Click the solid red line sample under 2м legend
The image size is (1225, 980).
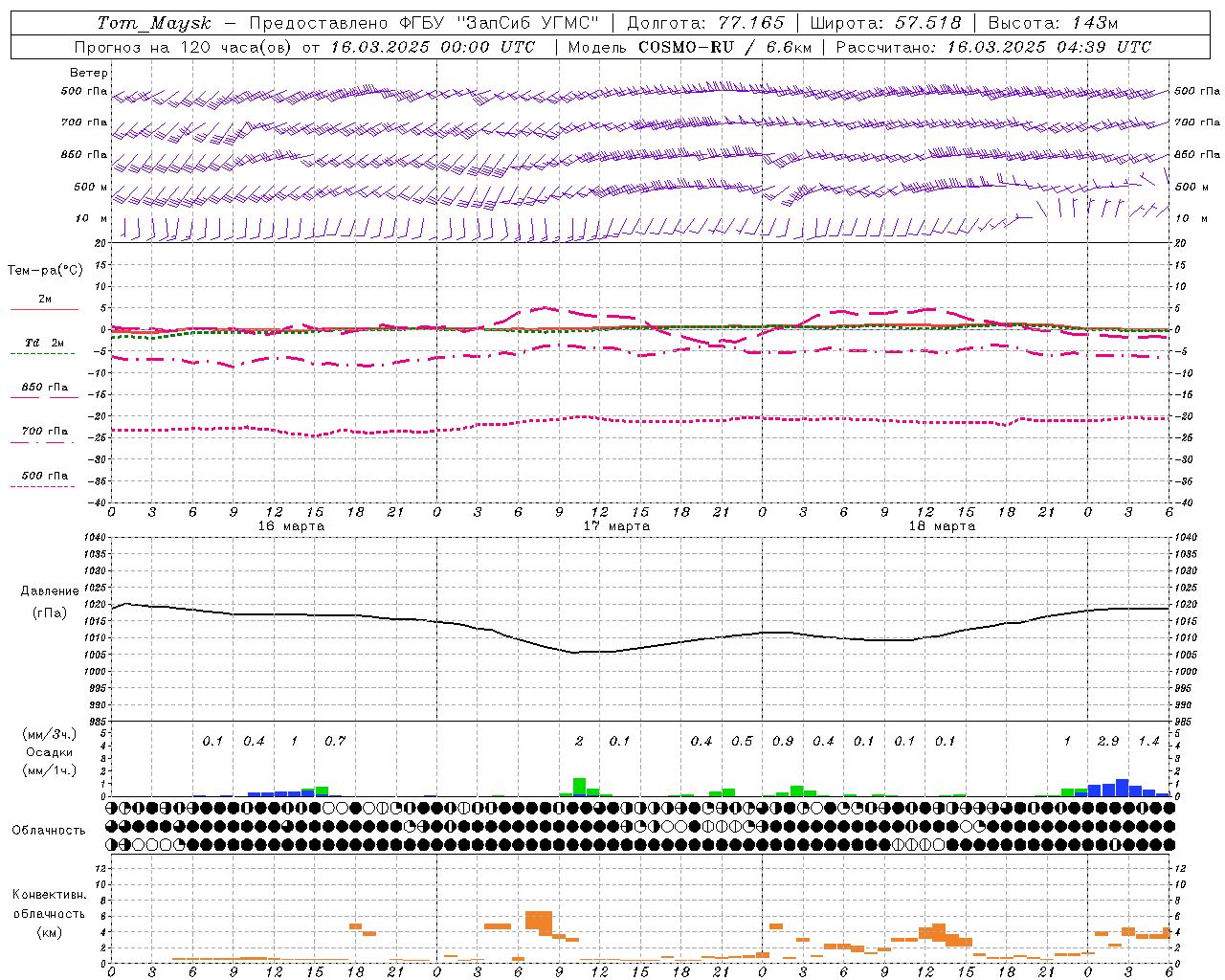point(44,309)
